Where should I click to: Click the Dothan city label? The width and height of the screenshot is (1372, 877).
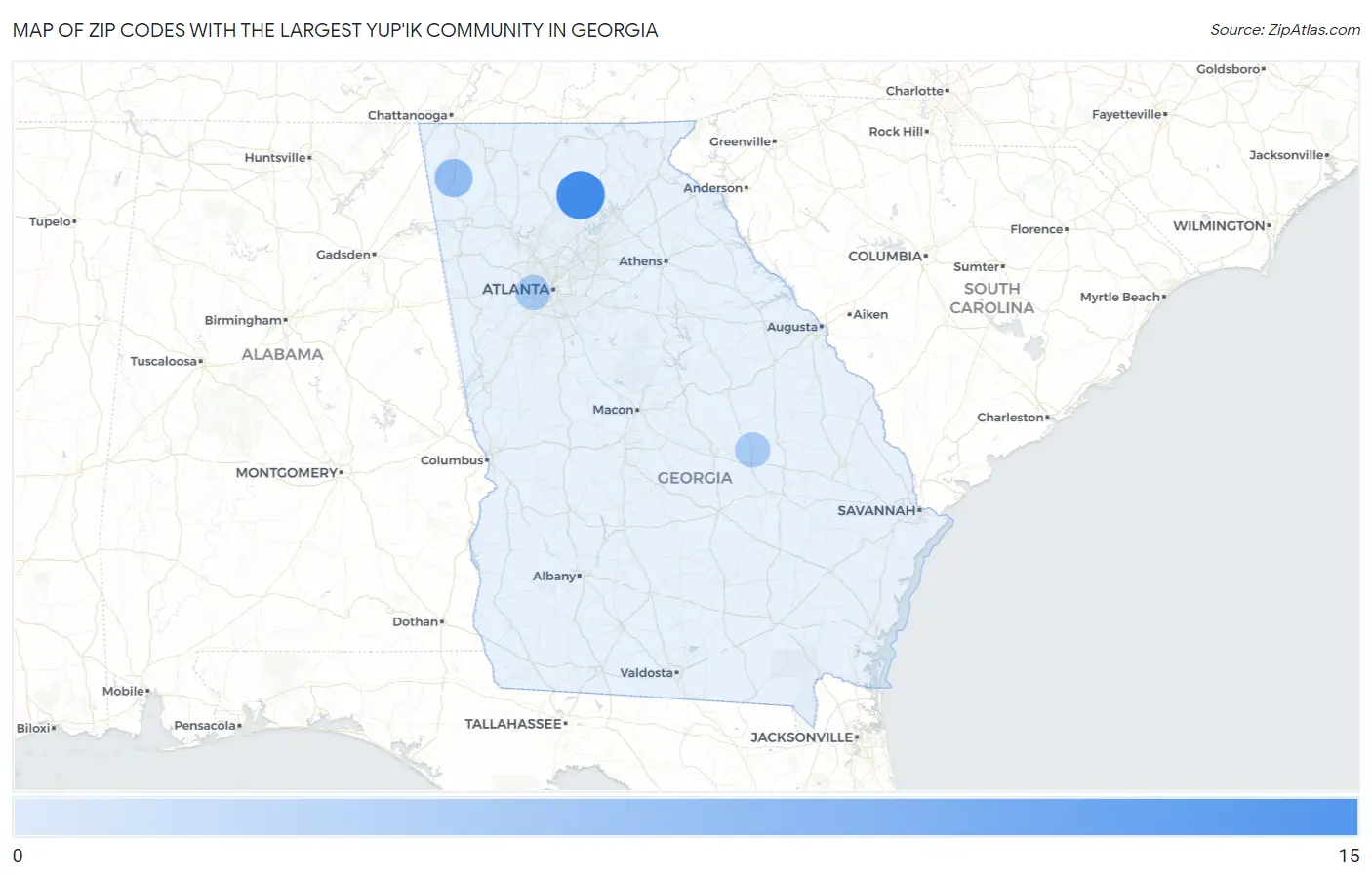point(415,621)
